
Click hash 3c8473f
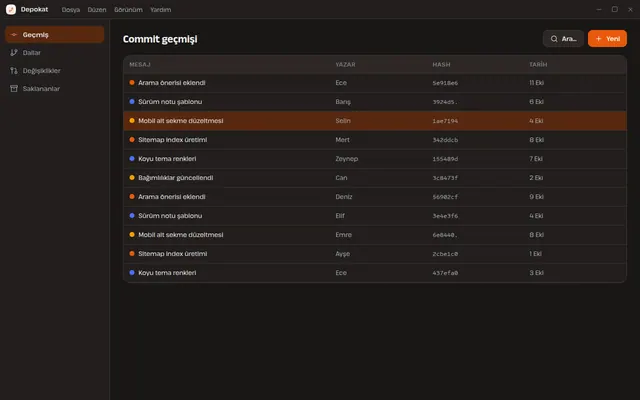click(x=445, y=178)
